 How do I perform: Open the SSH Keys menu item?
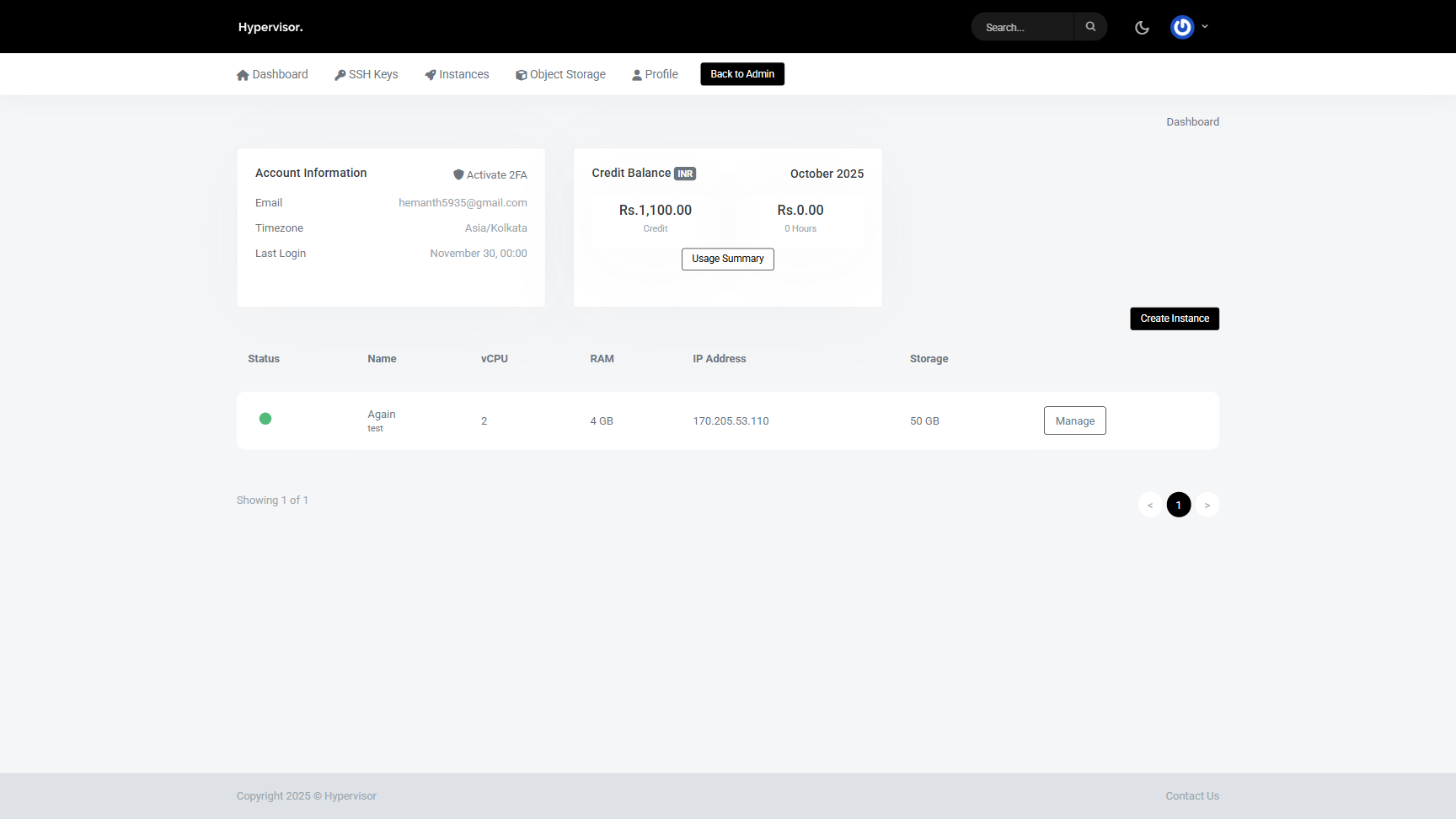tap(367, 74)
